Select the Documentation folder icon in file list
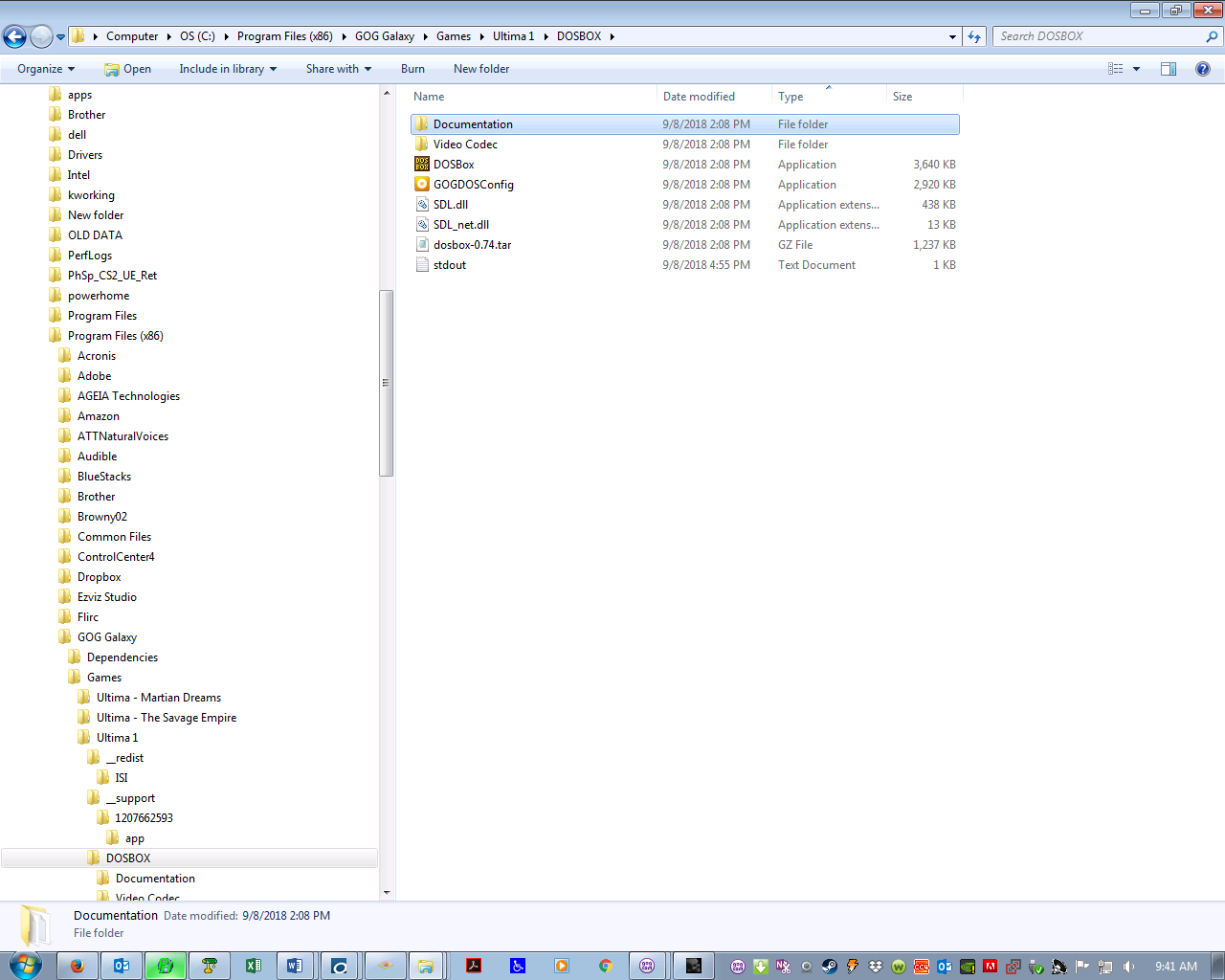Image resolution: width=1225 pixels, height=980 pixels. [x=422, y=124]
